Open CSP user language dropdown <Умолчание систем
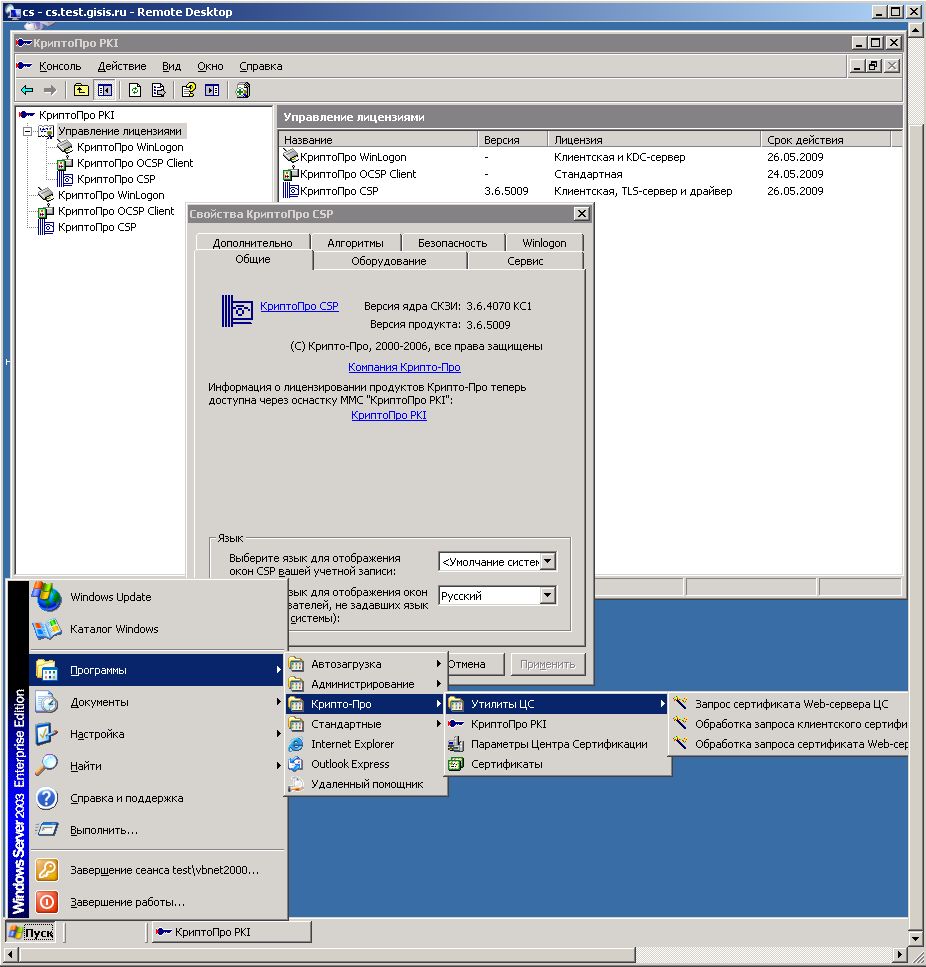 [x=547, y=562]
